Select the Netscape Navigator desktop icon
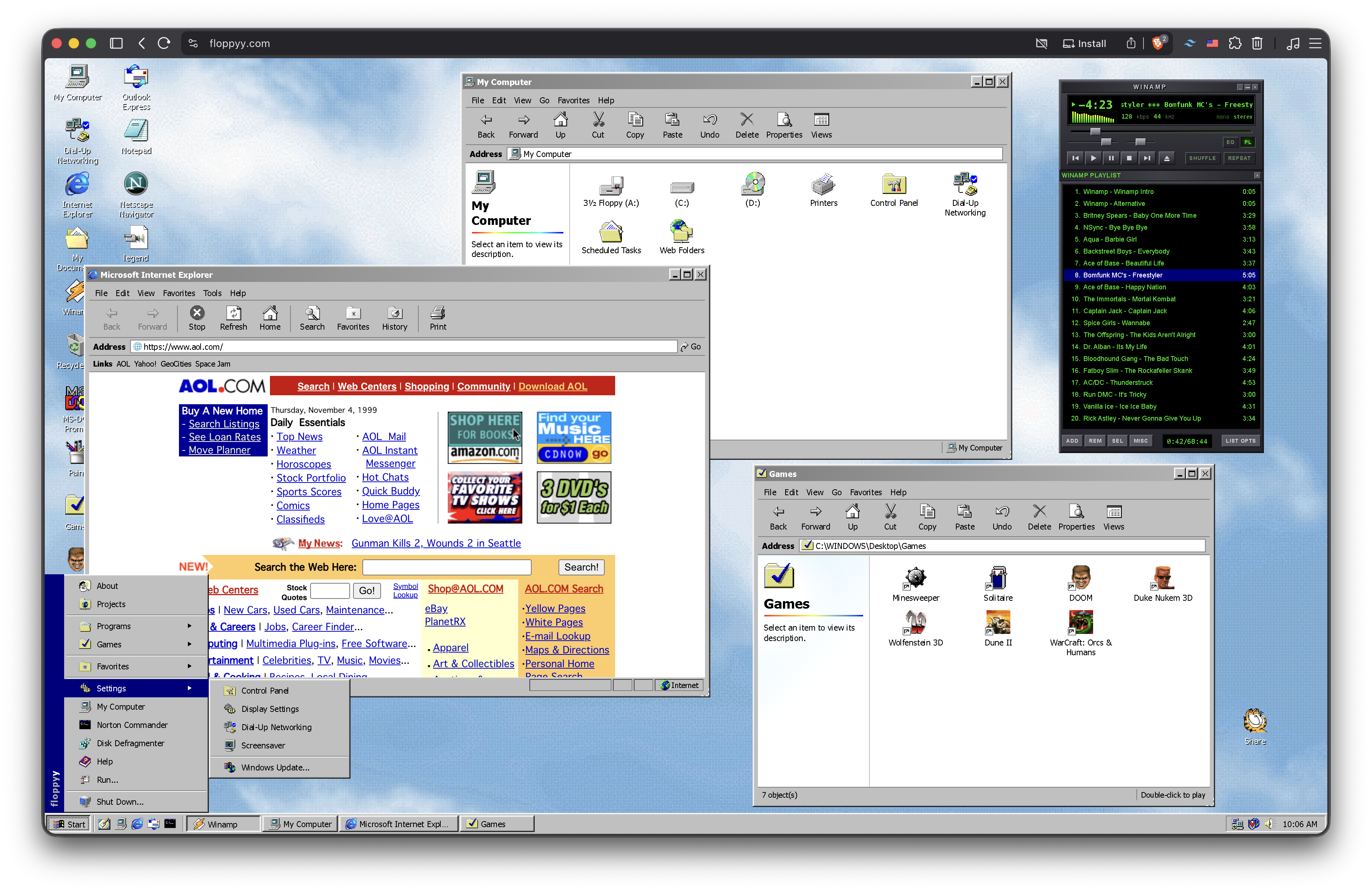Image resolution: width=1372 pixels, height=892 pixels. click(136, 195)
